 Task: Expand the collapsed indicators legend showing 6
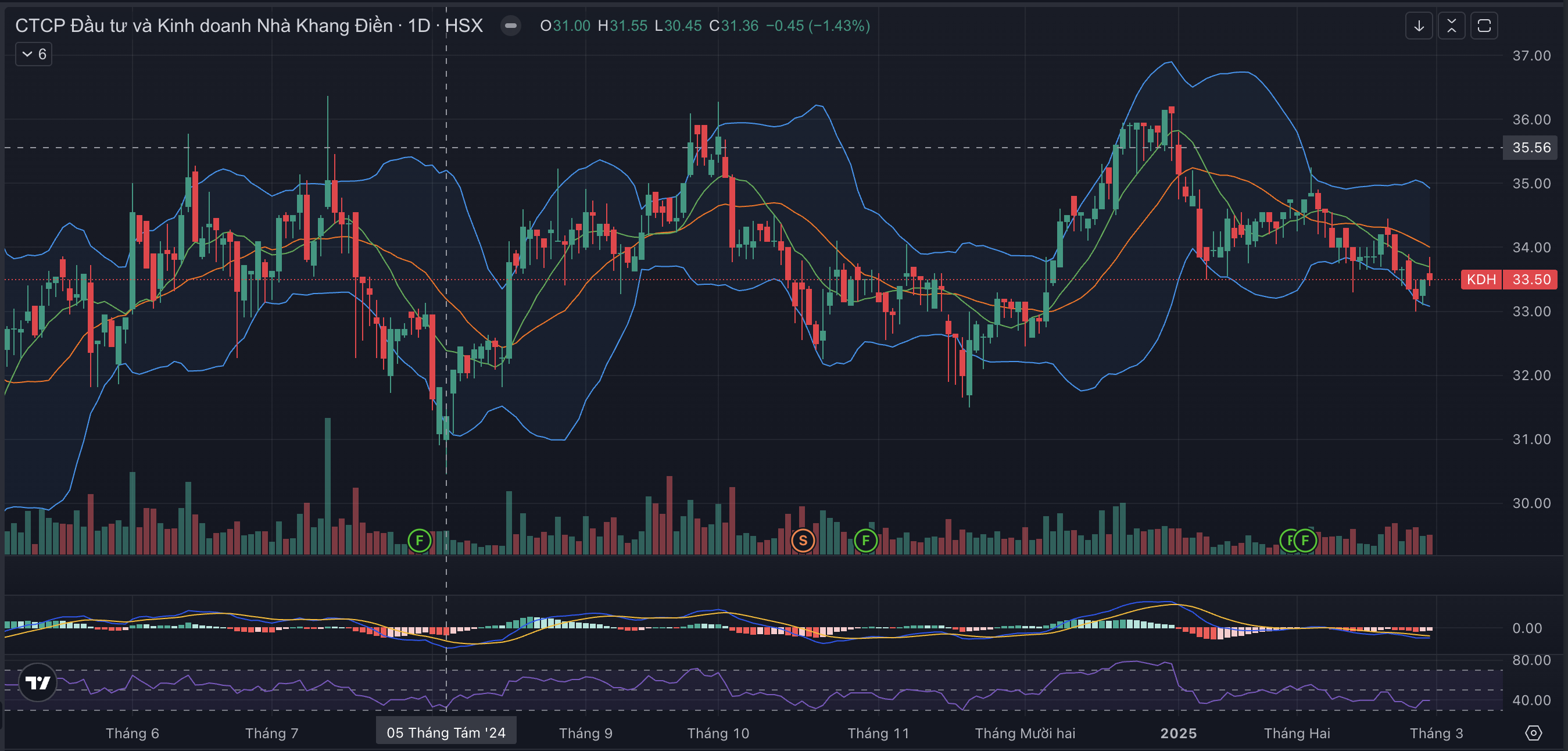(34, 54)
